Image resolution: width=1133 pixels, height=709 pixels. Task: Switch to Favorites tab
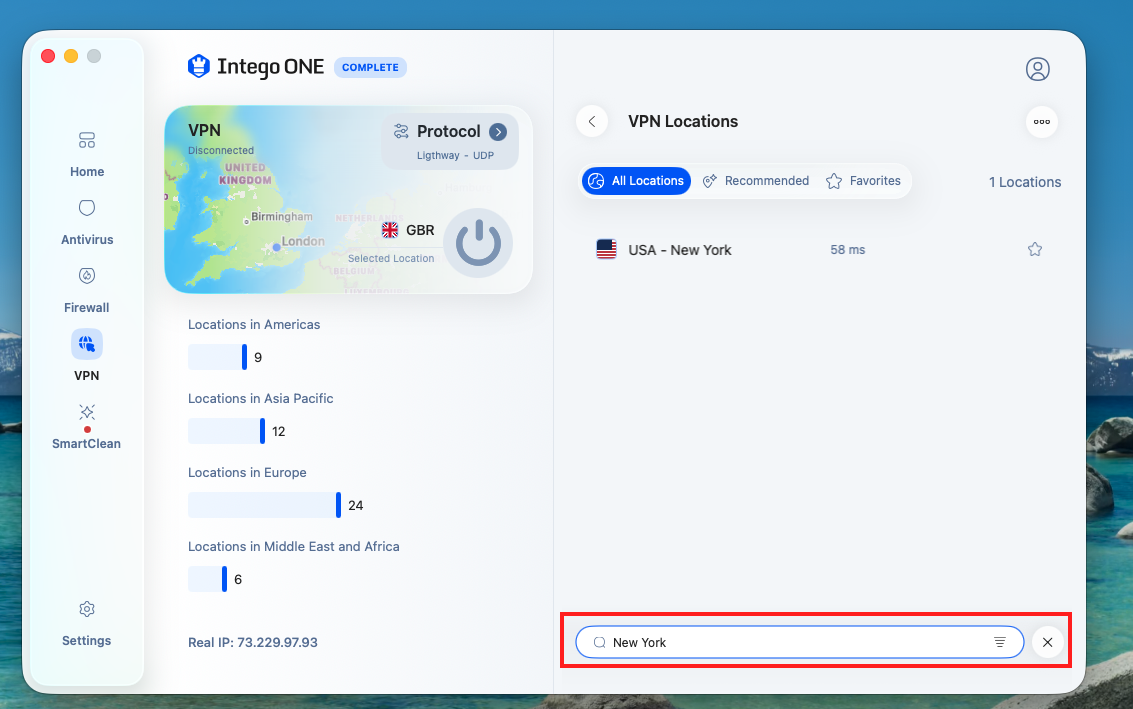[863, 181]
